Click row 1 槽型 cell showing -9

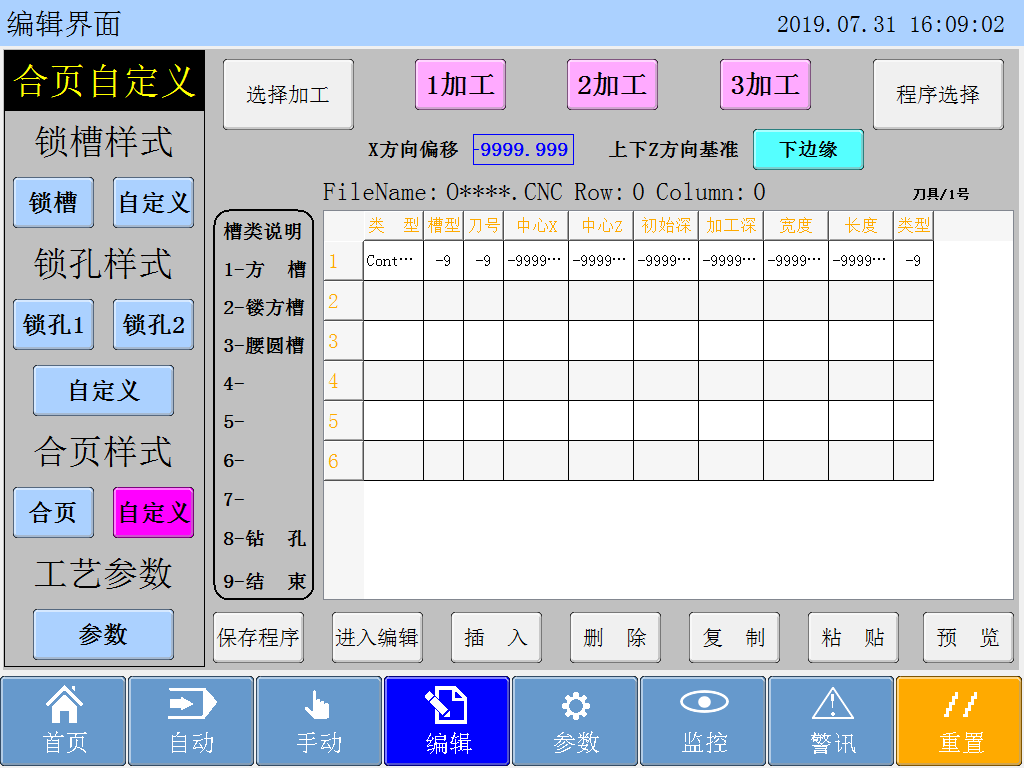click(443, 261)
